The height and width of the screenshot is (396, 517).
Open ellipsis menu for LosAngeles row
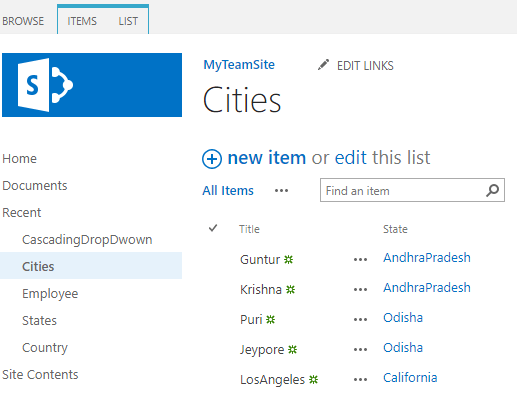(x=360, y=379)
